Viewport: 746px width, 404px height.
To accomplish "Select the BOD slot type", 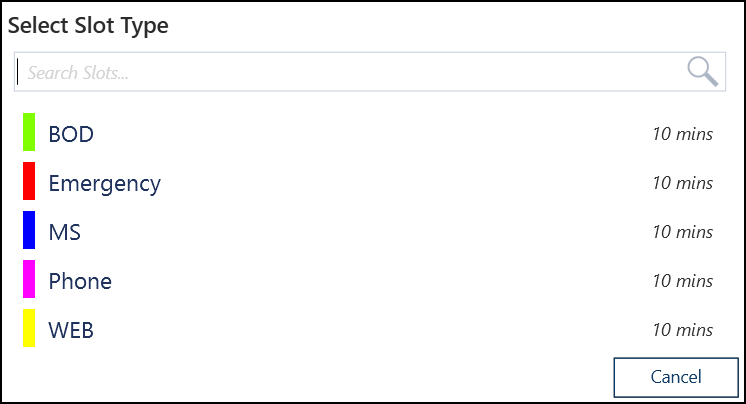I will pos(71,134).
